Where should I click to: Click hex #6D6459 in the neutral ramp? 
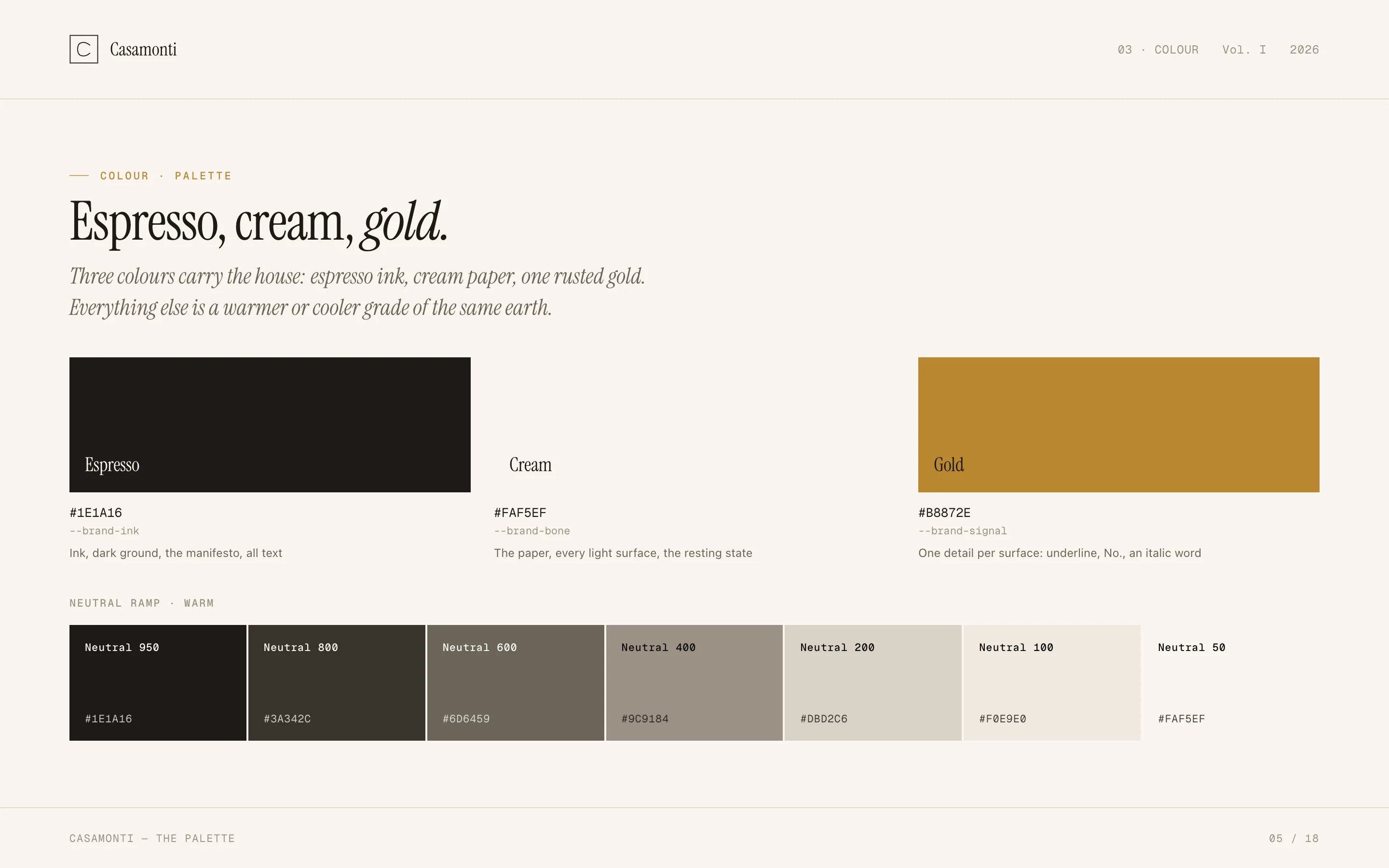(x=466, y=719)
